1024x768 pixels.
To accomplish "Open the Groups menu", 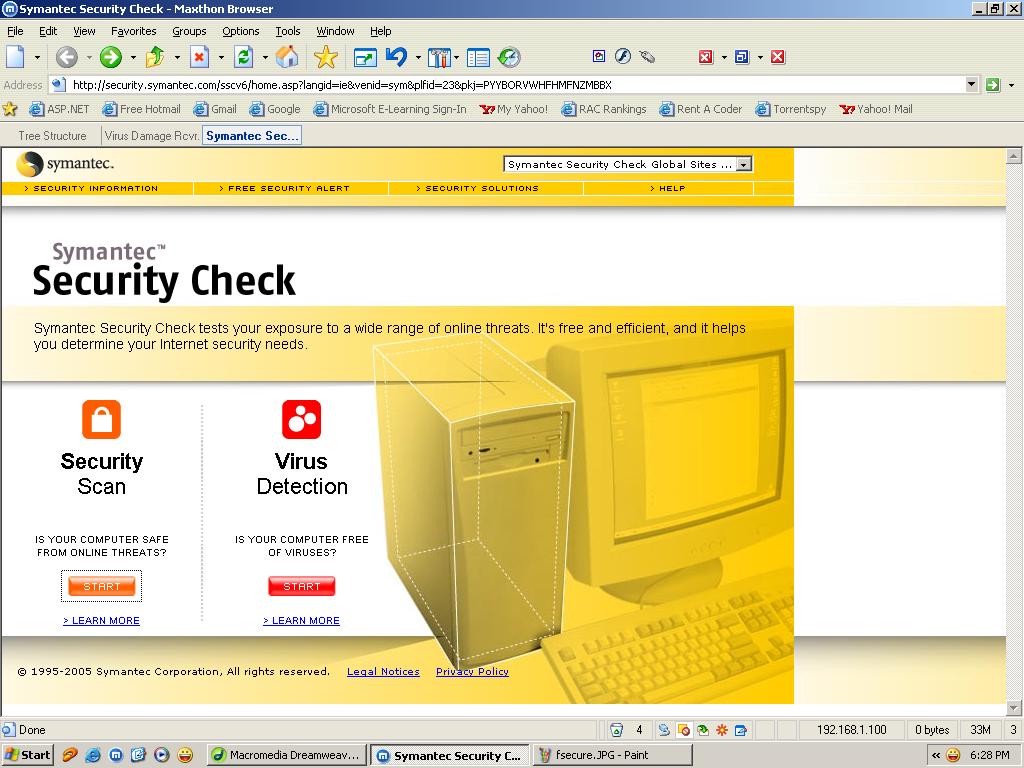I will (189, 31).
